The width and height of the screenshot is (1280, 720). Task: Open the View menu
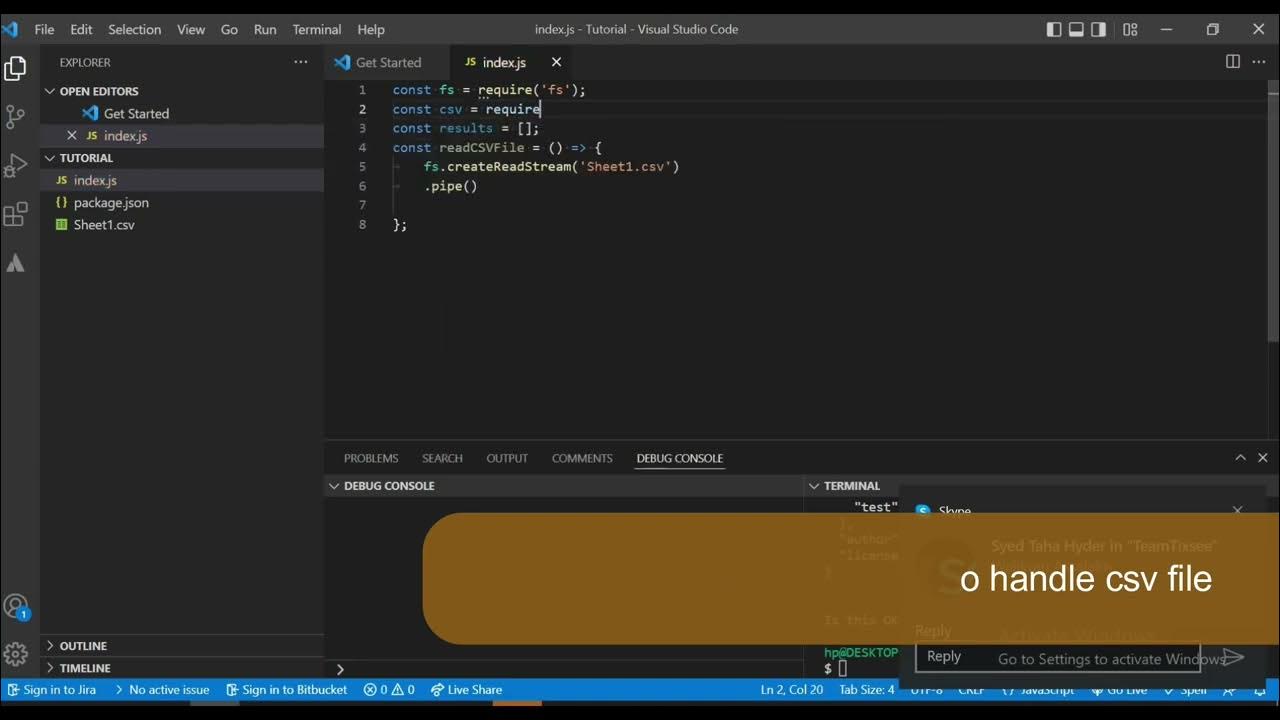pos(191,30)
